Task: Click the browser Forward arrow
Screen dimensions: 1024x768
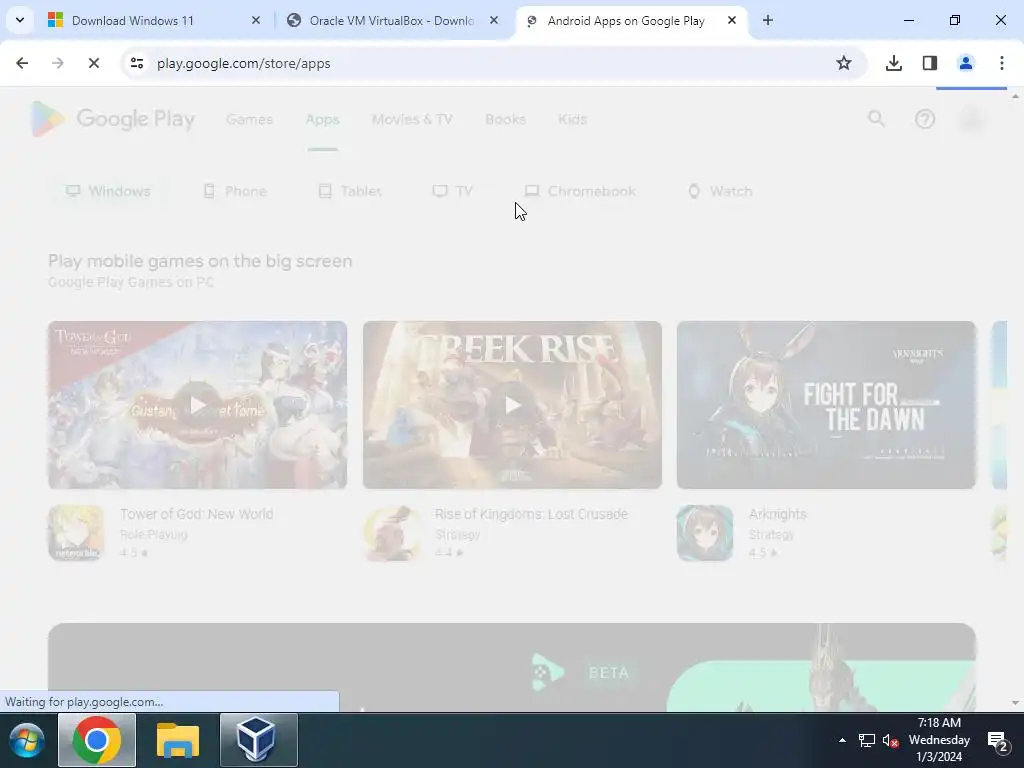Action: coord(57,63)
